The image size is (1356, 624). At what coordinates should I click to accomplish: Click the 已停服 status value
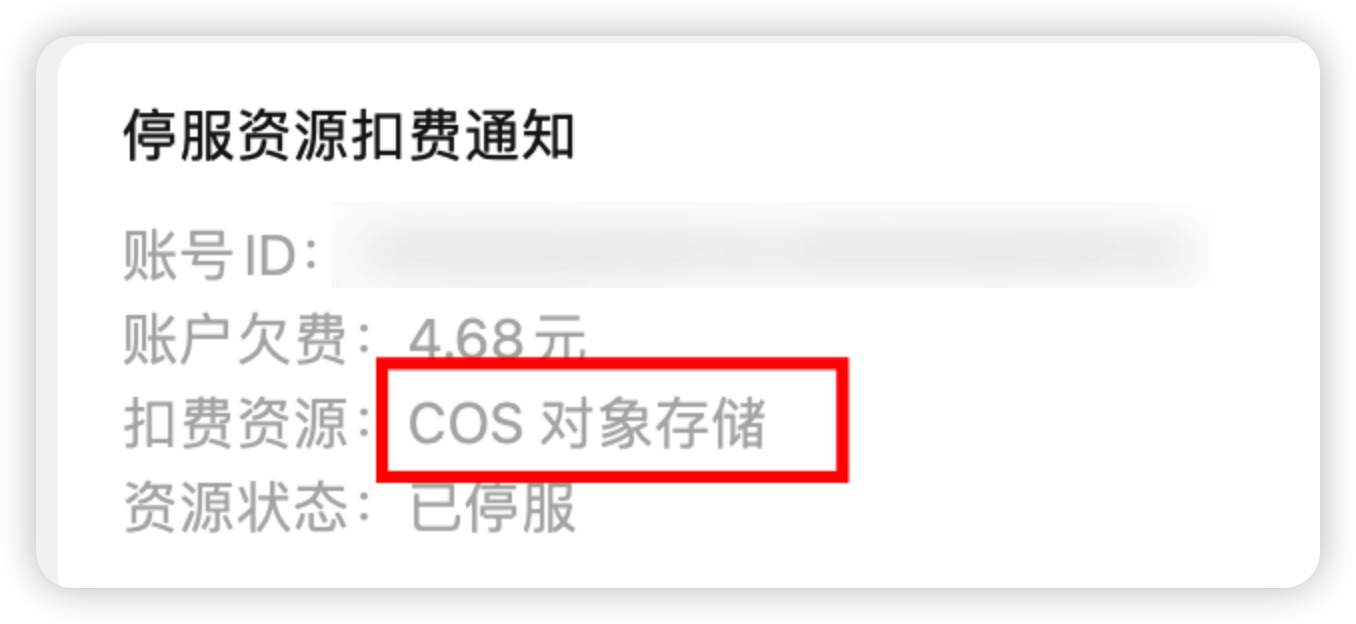click(493, 507)
